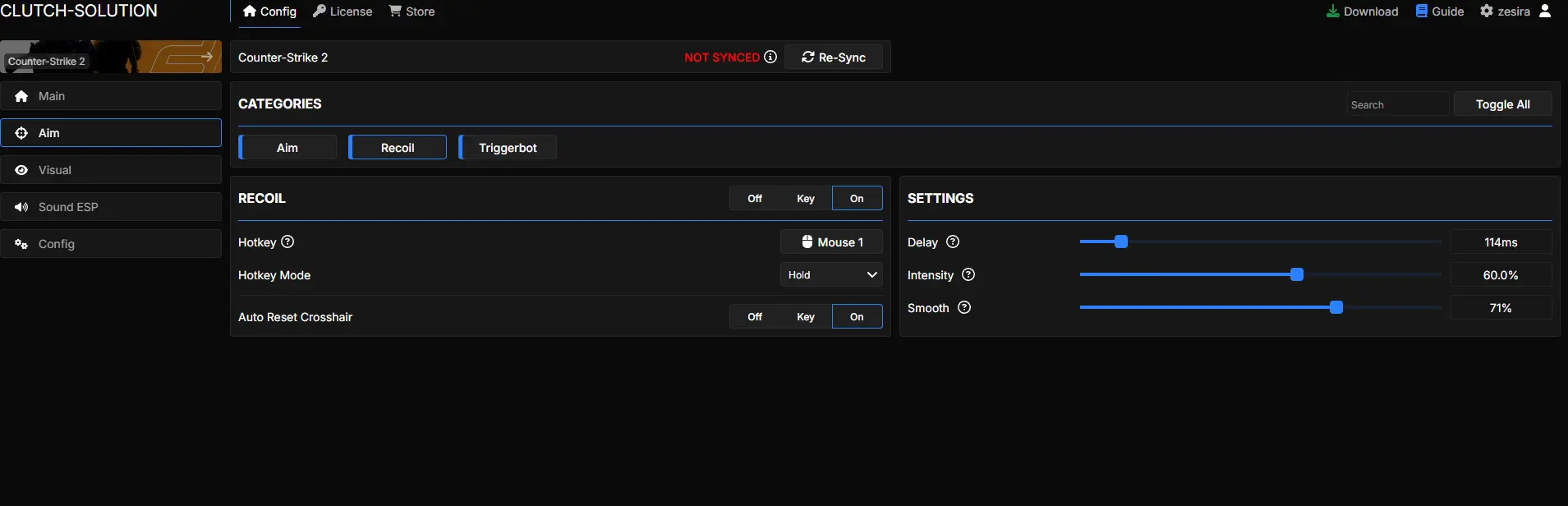This screenshot has width=1568, height=506.
Task: Click the Delay help question mark icon
Action: click(953, 241)
